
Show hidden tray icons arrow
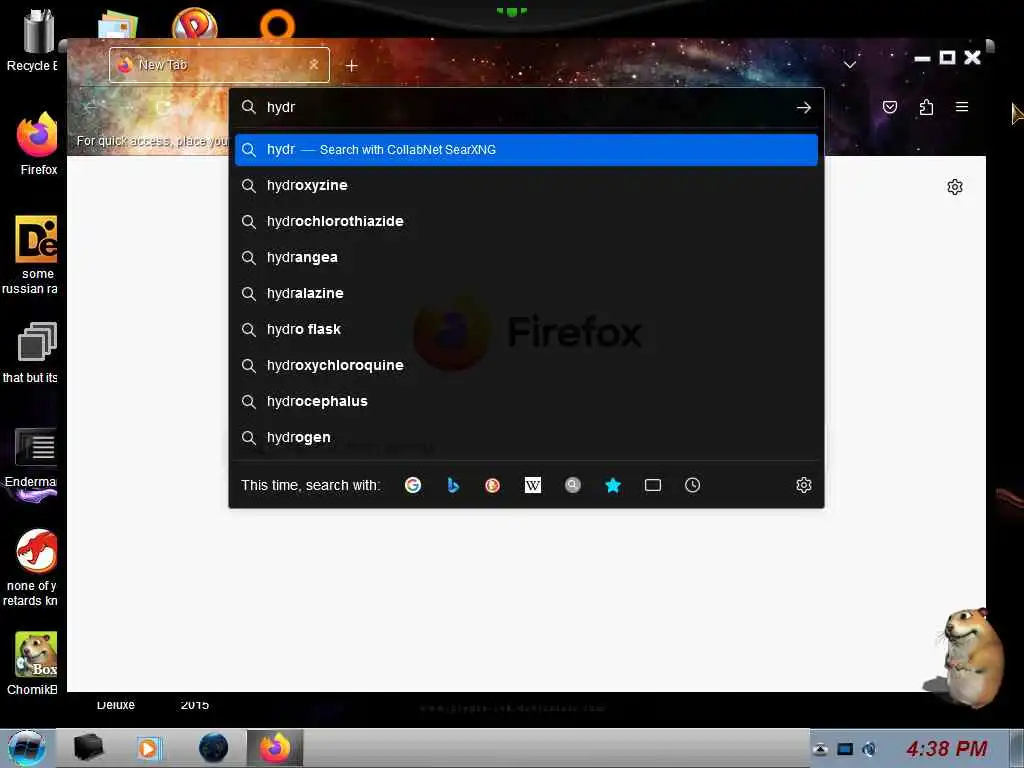820,749
